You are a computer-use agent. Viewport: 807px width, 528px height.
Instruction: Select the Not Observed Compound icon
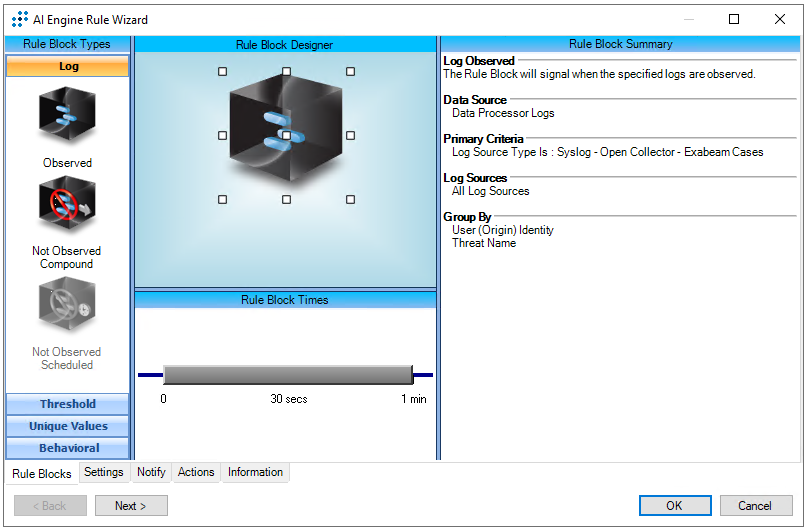coord(67,208)
